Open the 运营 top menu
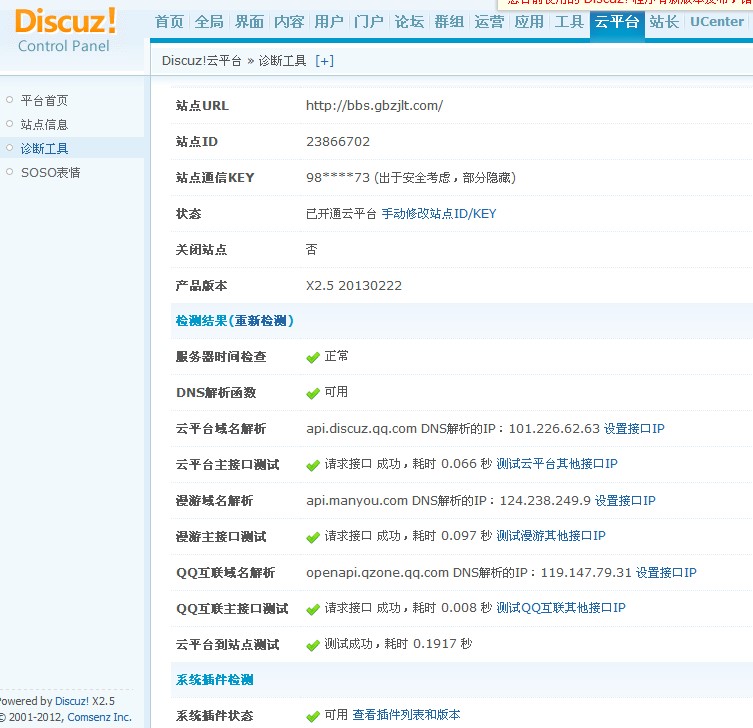Viewport: 753px width, 728px height. tap(489, 22)
